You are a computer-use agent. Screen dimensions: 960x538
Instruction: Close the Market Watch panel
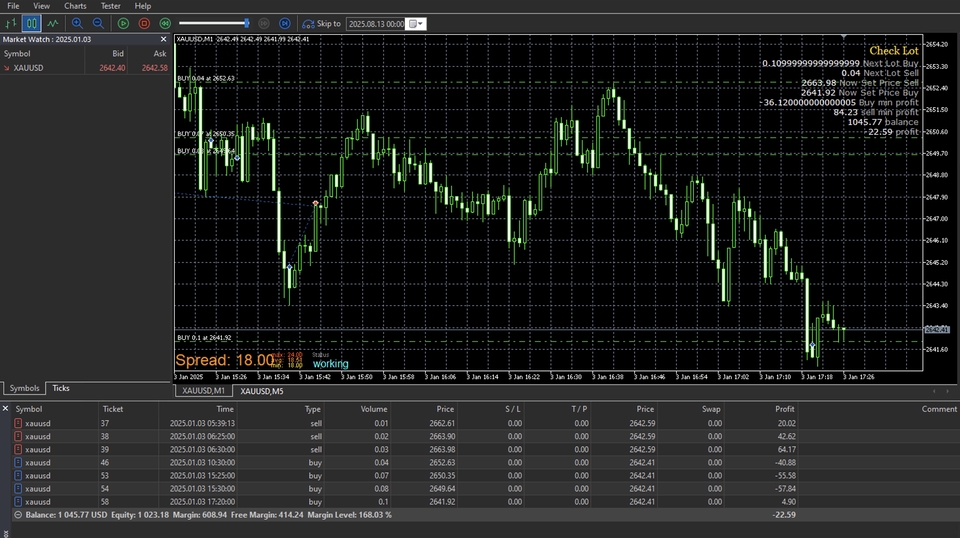pyautogui.click(x=163, y=39)
